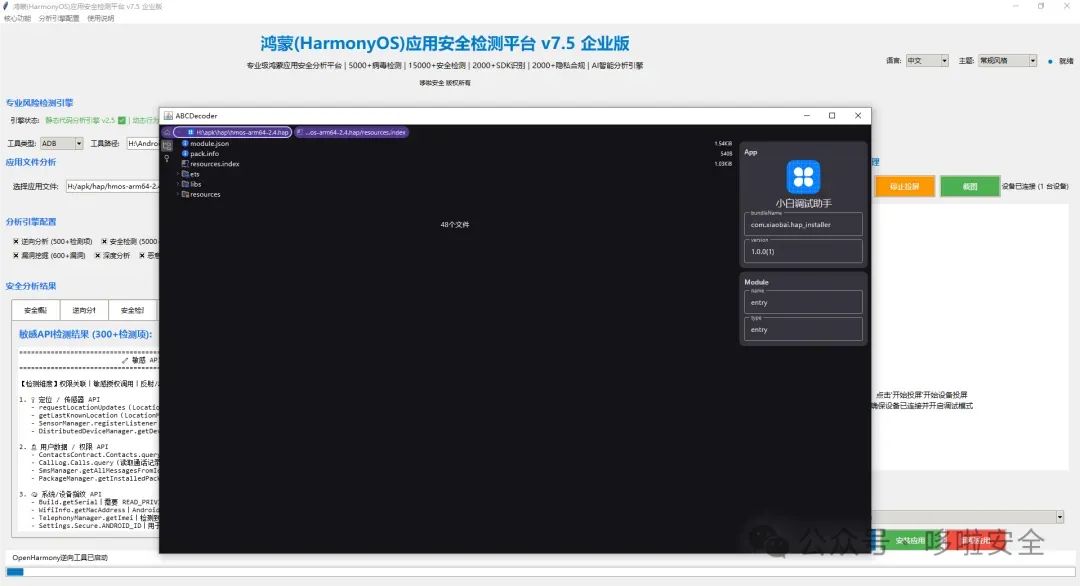Viewport: 1080px width, 586px height.
Task: Click the module.json info icon
Action: (x=185, y=143)
